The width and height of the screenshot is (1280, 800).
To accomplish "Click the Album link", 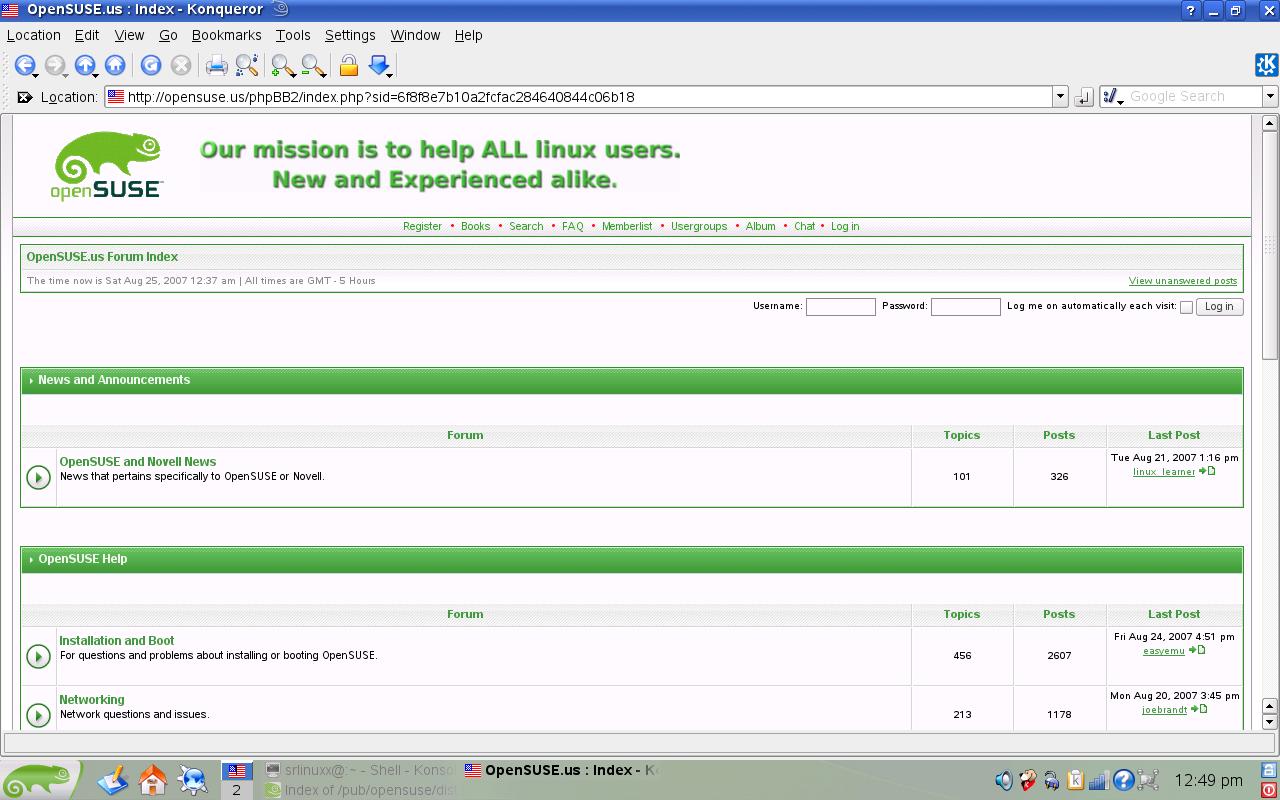I will 761,226.
